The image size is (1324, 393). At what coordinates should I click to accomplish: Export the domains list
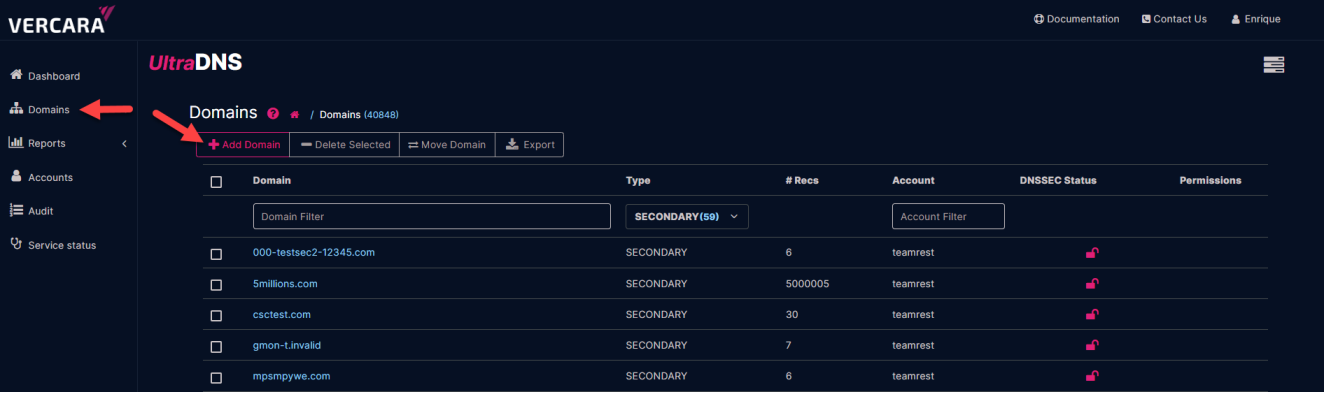(x=529, y=145)
